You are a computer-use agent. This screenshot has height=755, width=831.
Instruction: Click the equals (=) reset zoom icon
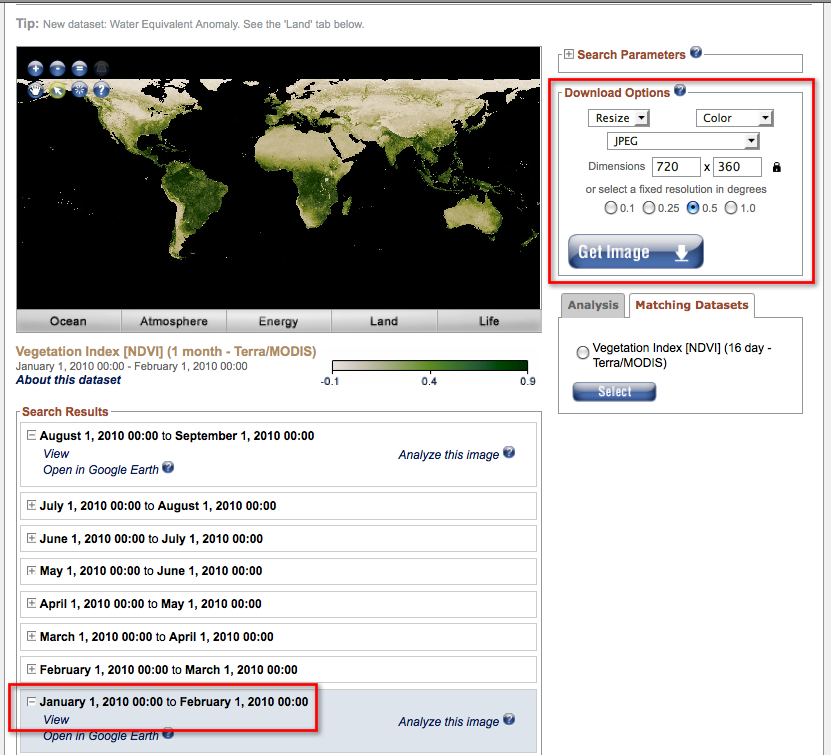(79, 69)
